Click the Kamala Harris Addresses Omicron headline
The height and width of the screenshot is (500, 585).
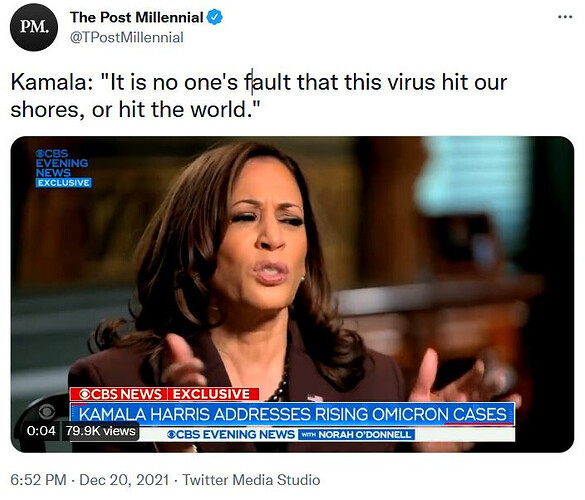pos(292,414)
